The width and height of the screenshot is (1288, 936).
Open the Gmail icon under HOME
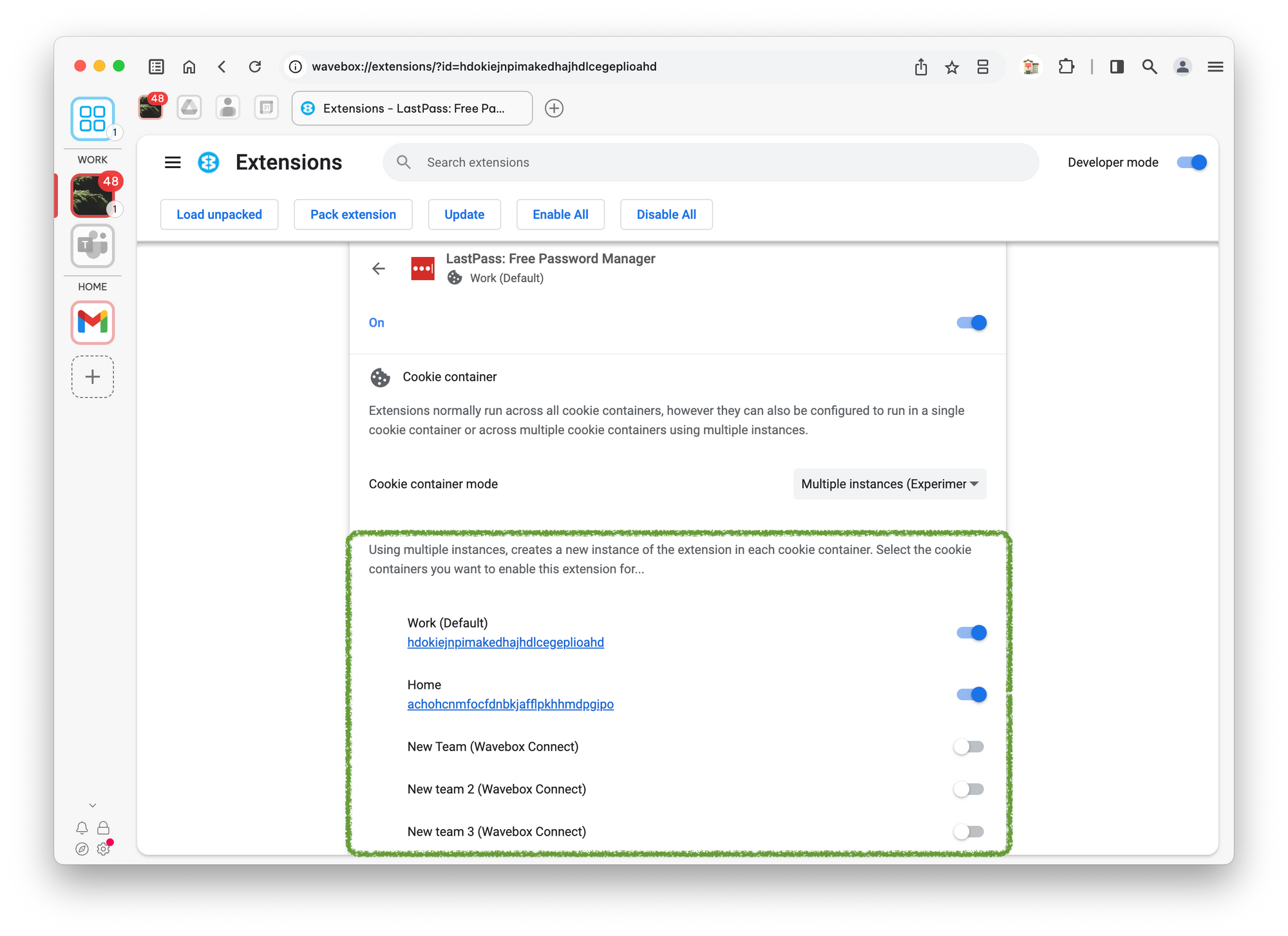(x=93, y=323)
